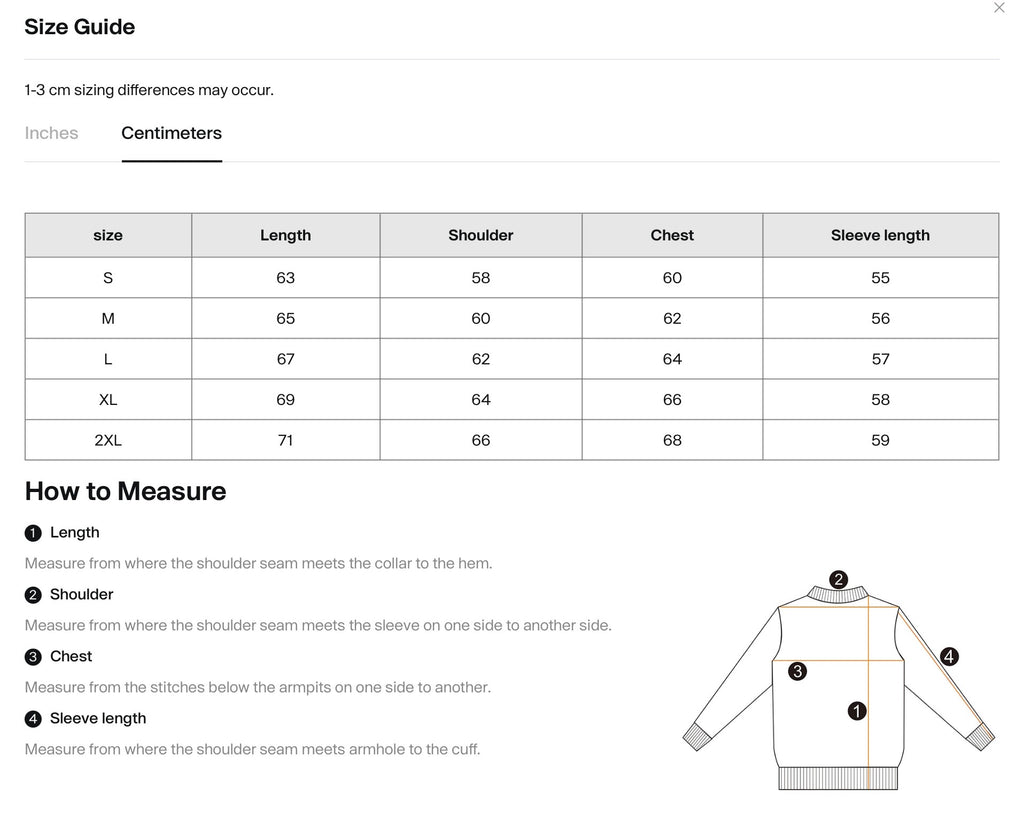Close the Size Guide dialog
The height and width of the screenshot is (819, 1024).
pos(998,8)
